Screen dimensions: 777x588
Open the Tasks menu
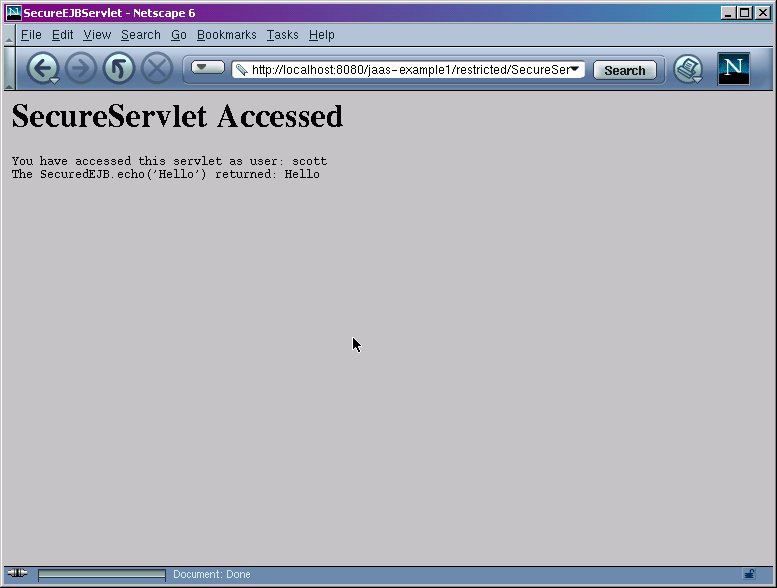[282, 35]
